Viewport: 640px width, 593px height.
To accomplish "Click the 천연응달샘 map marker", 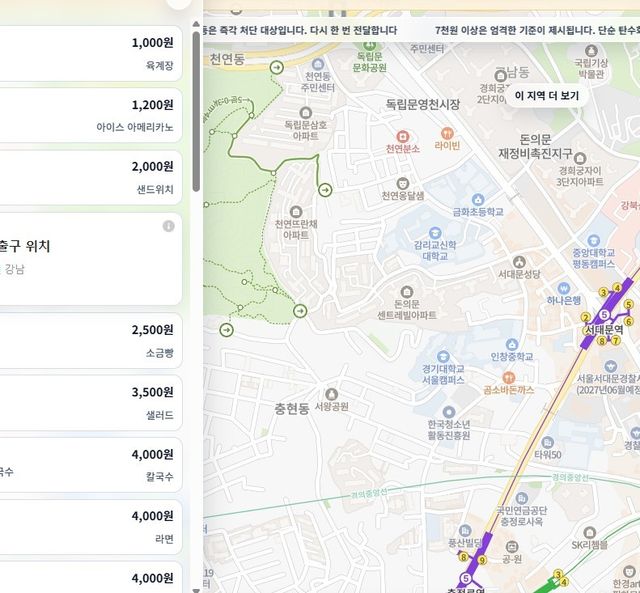I will tap(402, 183).
